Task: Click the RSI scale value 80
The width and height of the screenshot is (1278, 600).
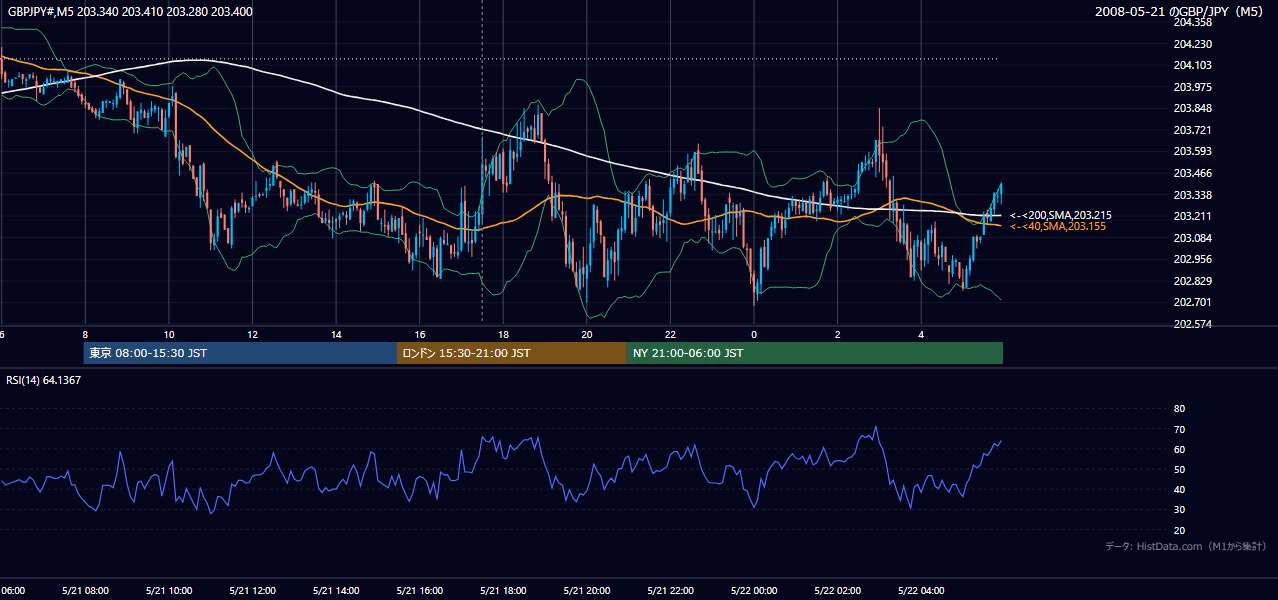Action: (1179, 409)
